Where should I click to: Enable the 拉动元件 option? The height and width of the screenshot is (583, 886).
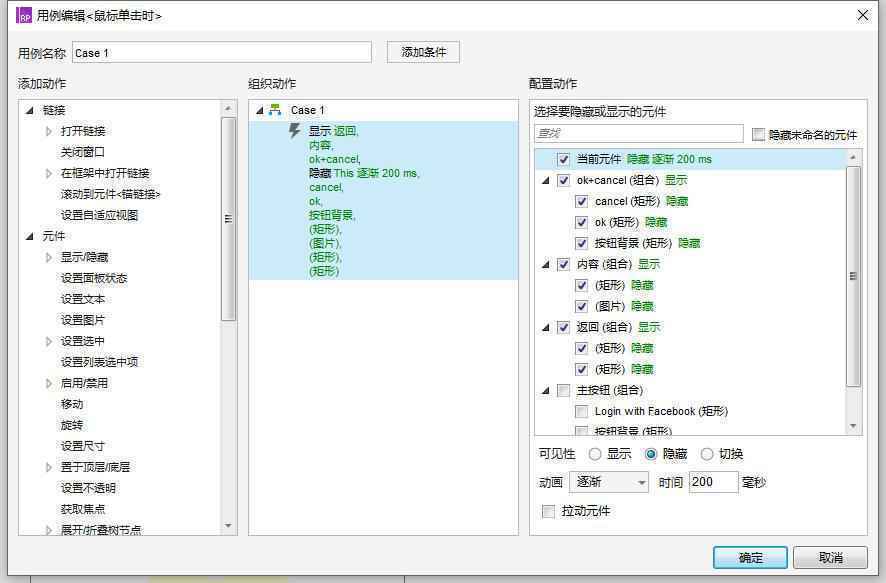coord(548,509)
